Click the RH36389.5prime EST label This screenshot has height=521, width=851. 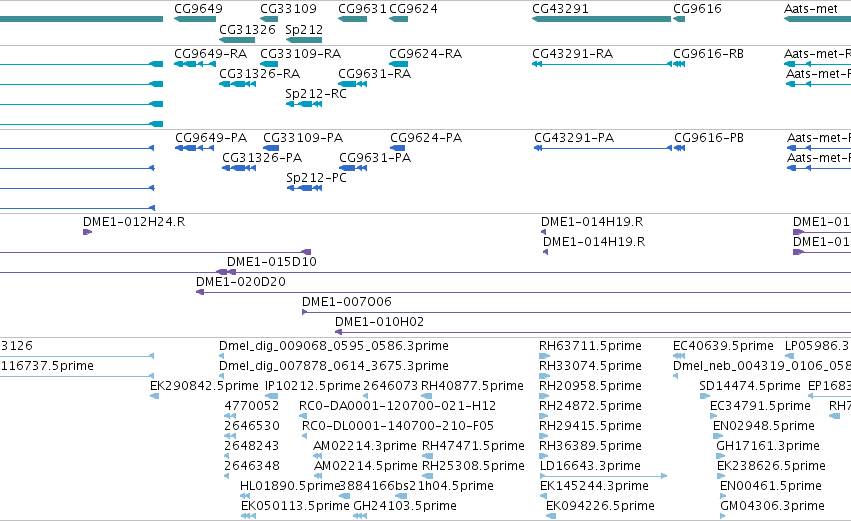[590, 447]
